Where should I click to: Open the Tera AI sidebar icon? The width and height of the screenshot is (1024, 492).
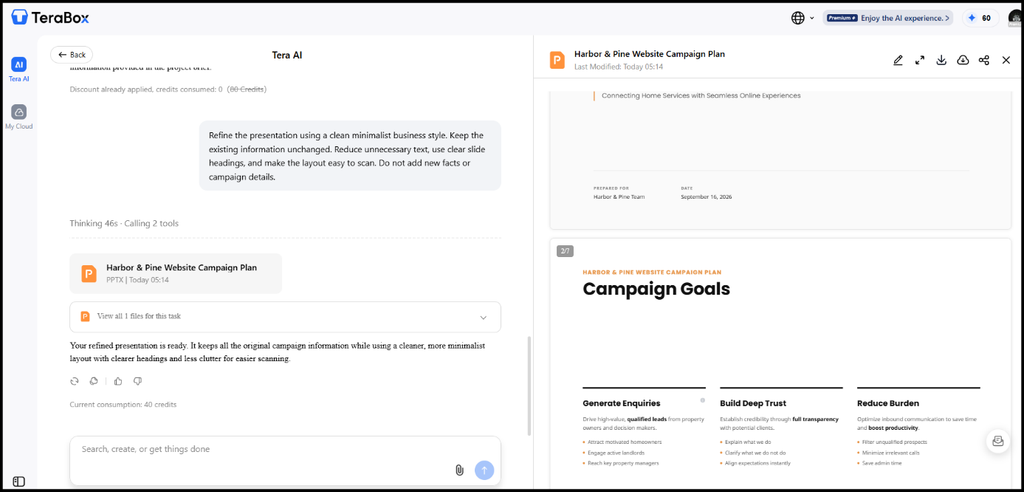19,65
